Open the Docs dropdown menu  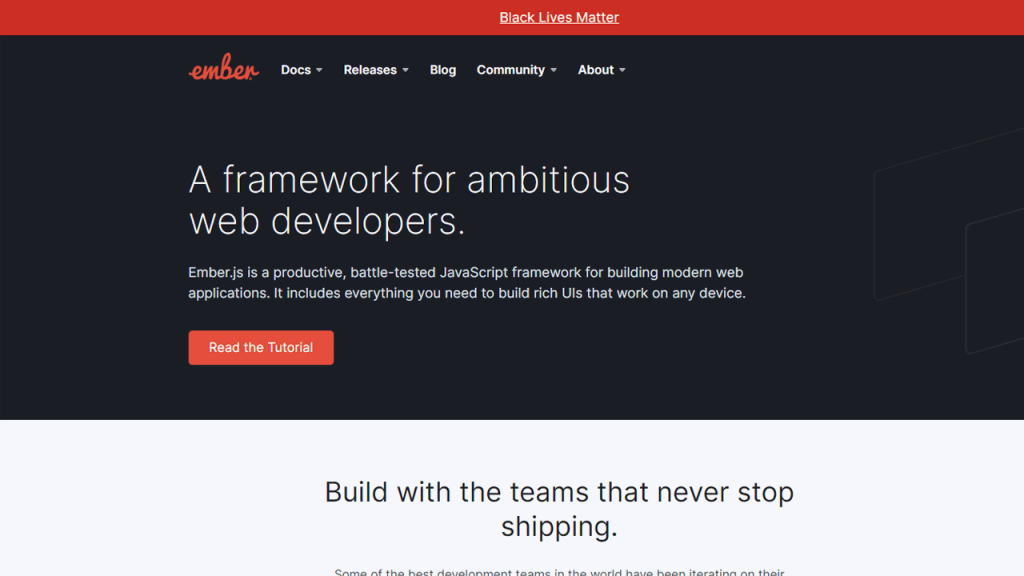pos(296,70)
